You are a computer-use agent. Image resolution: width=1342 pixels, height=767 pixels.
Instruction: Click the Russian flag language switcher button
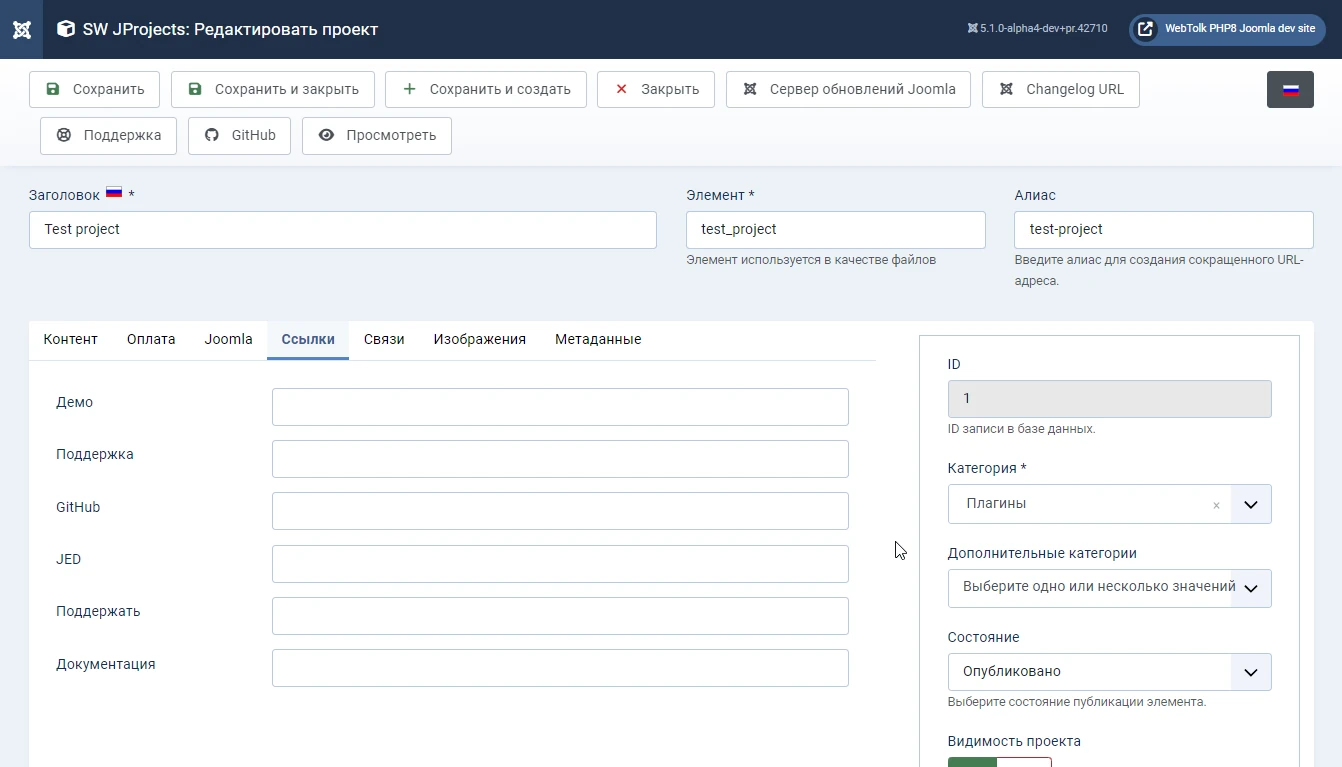tap(1290, 89)
